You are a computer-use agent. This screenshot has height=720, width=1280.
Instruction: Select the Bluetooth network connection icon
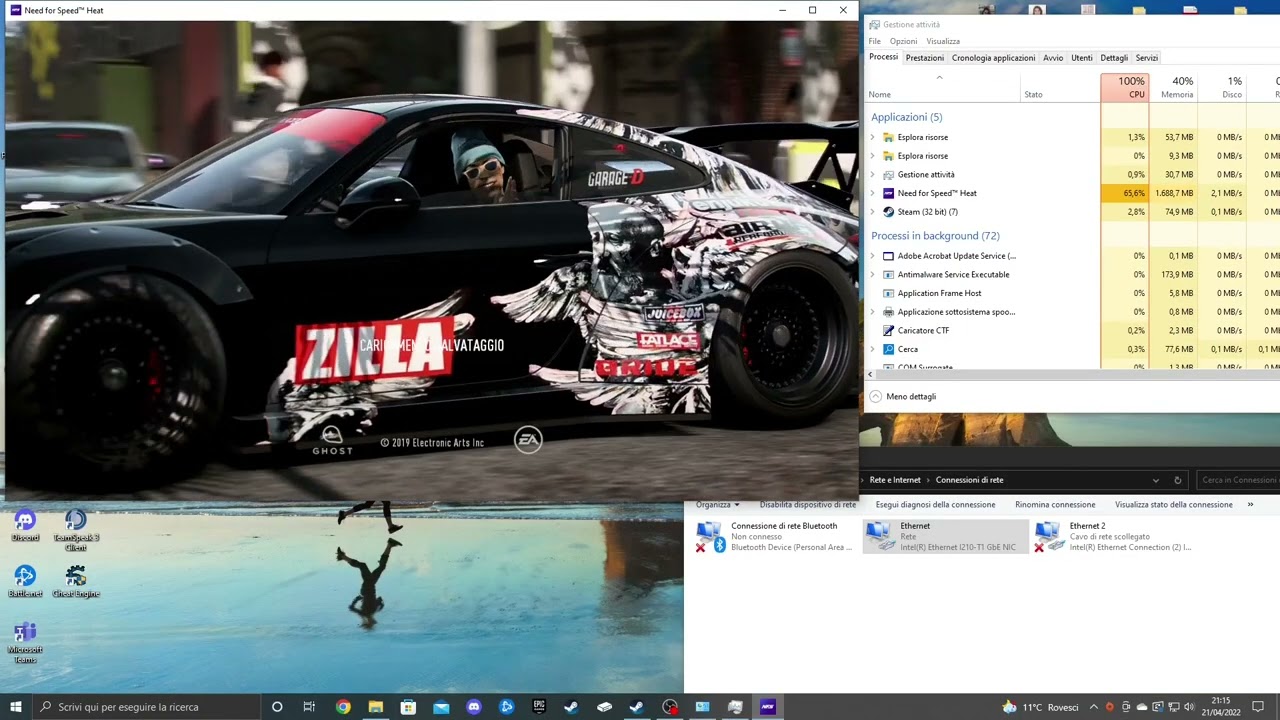click(x=711, y=537)
